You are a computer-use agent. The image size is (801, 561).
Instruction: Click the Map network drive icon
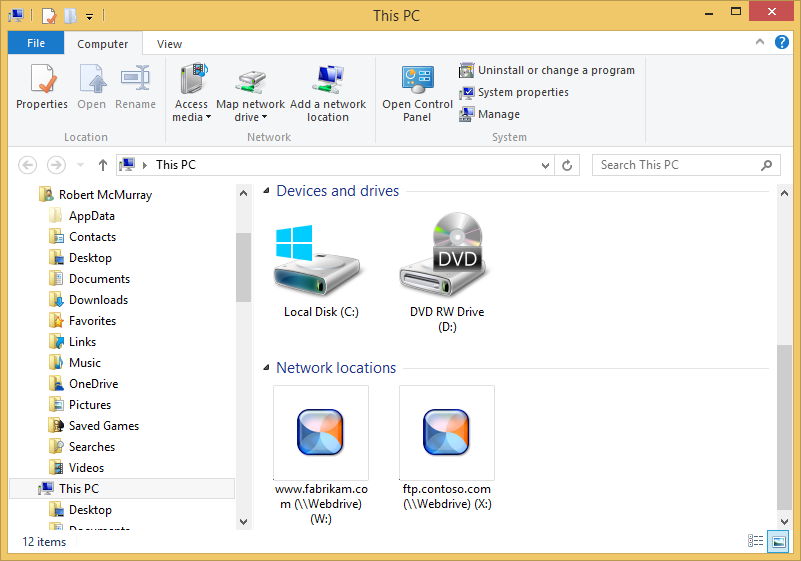pyautogui.click(x=250, y=82)
